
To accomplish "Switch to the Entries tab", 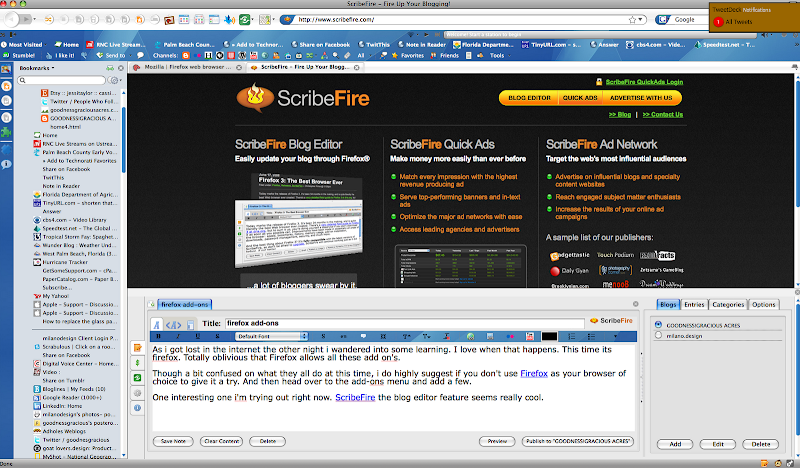I will 694,304.
